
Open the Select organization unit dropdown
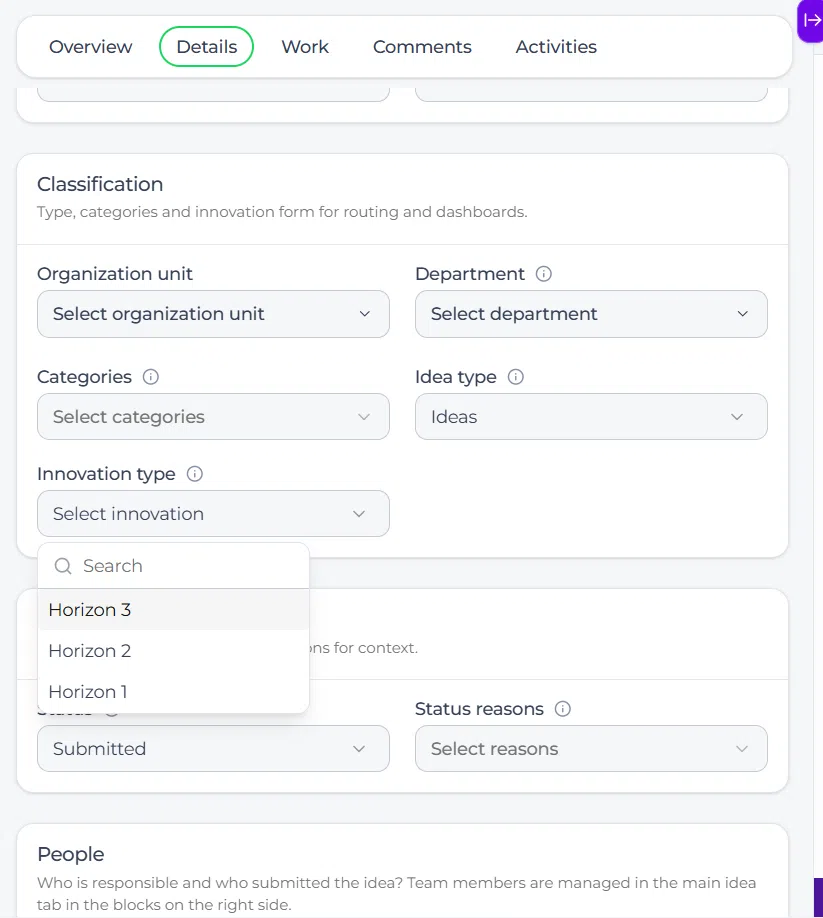pos(213,314)
